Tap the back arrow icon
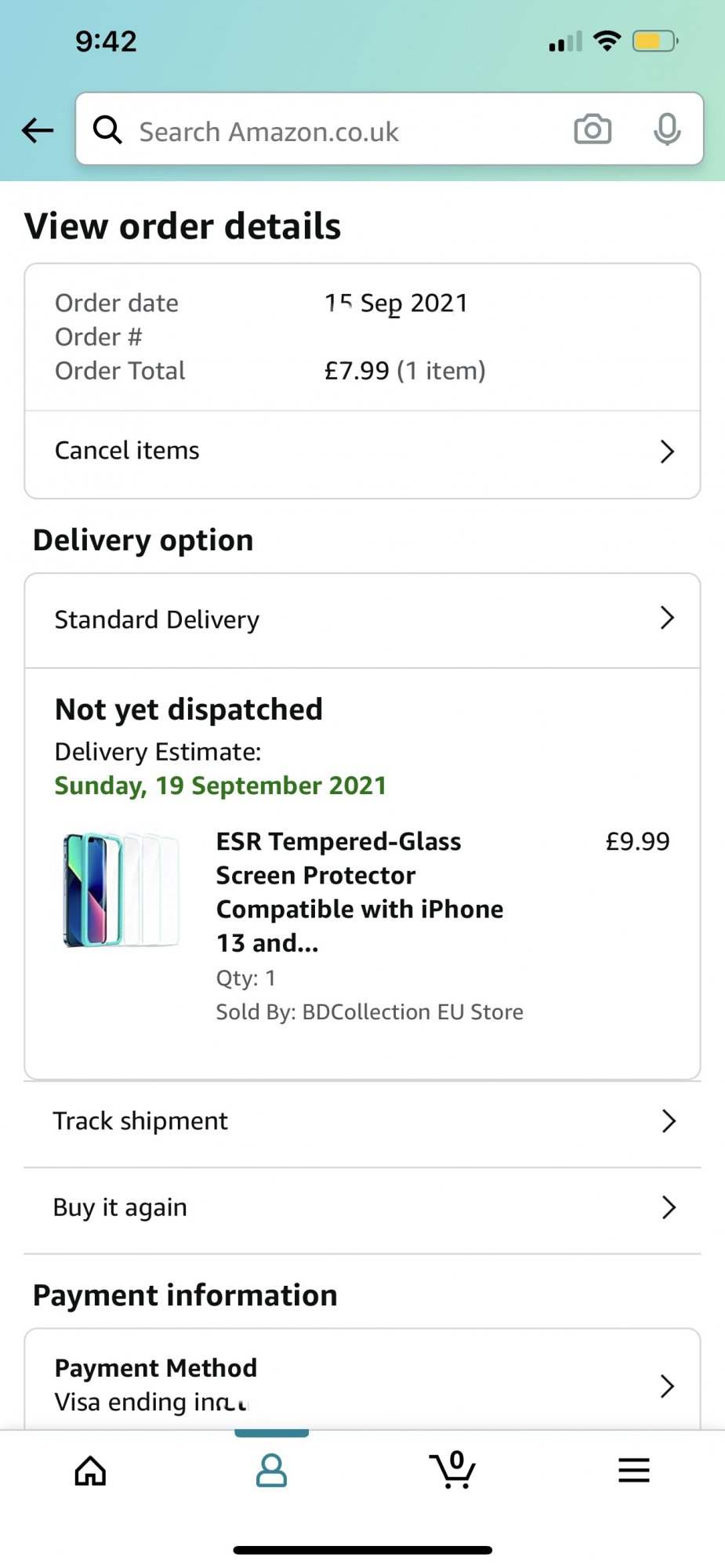The width and height of the screenshot is (725, 1568). pyautogui.click(x=38, y=130)
